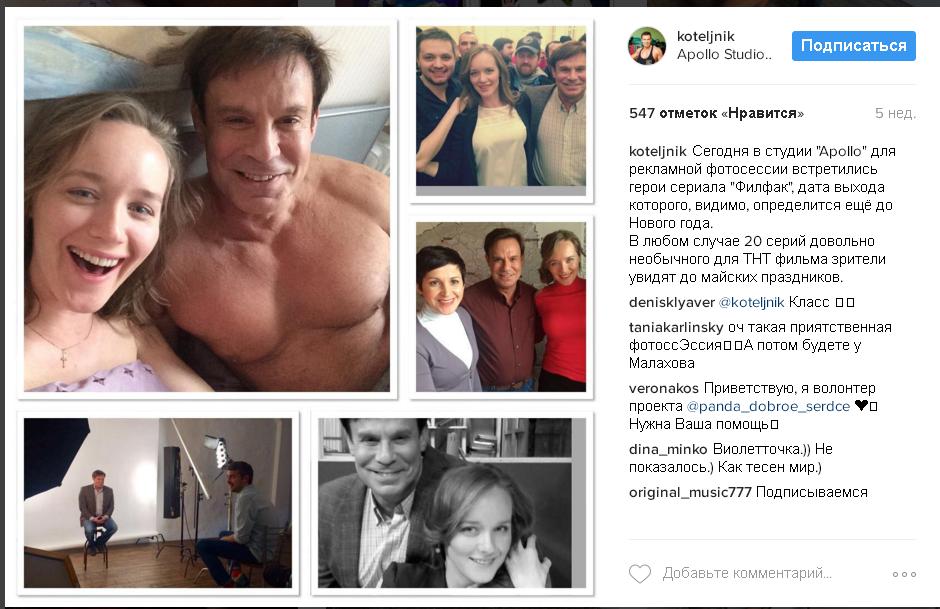Image resolution: width=940 pixels, height=609 pixels.
Task: Open the koteljnik username in the header
Action: pyautogui.click(x=706, y=36)
